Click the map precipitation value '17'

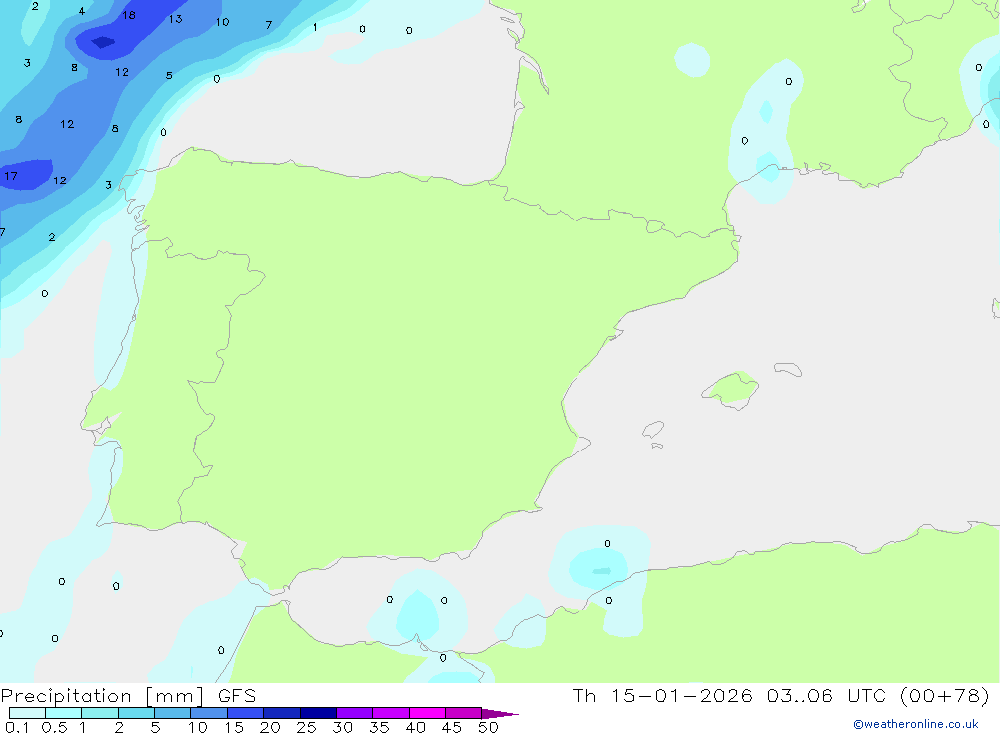pyautogui.click(x=11, y=176)
